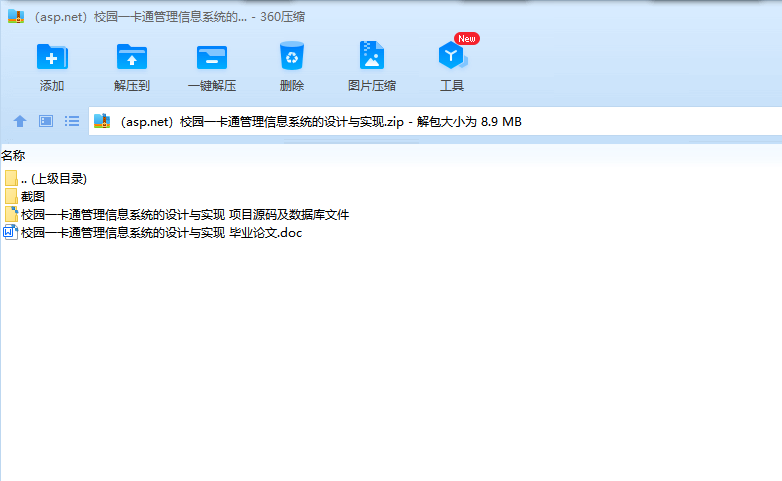Switch to the list view icon
Viewport: 782px width, 481px height.
tap(72, 121)
